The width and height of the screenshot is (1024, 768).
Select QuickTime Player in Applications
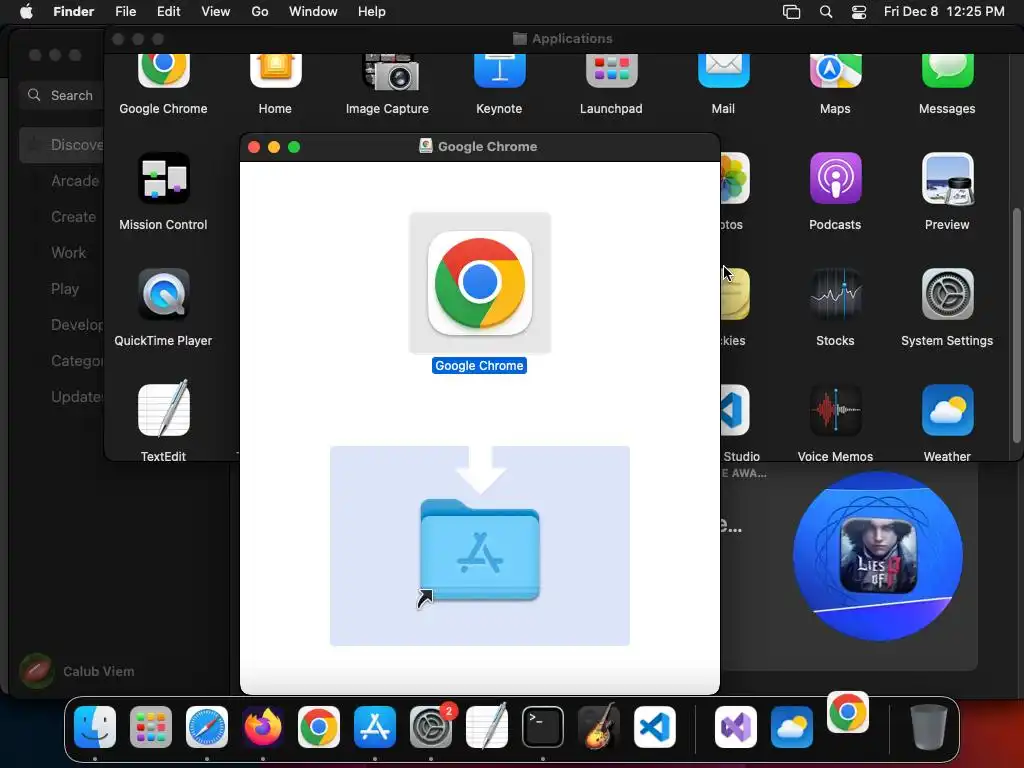coord(163,295)
